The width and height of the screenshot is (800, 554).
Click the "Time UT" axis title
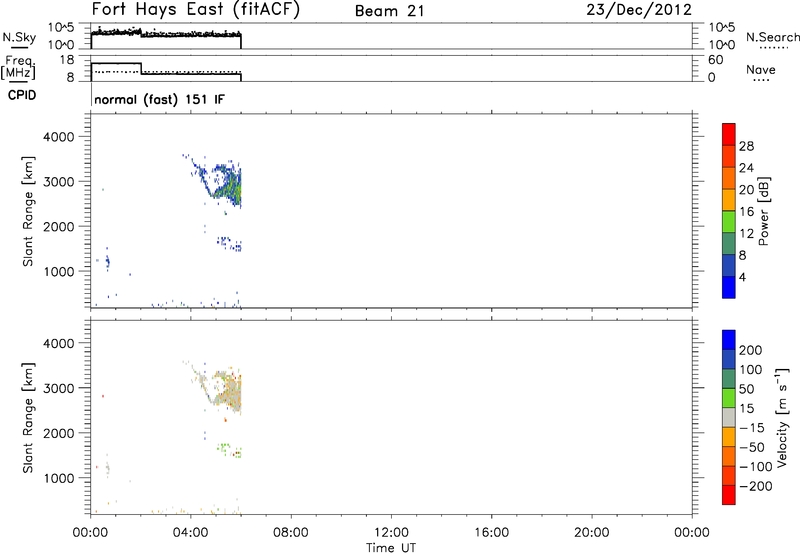tap(391, 548)
